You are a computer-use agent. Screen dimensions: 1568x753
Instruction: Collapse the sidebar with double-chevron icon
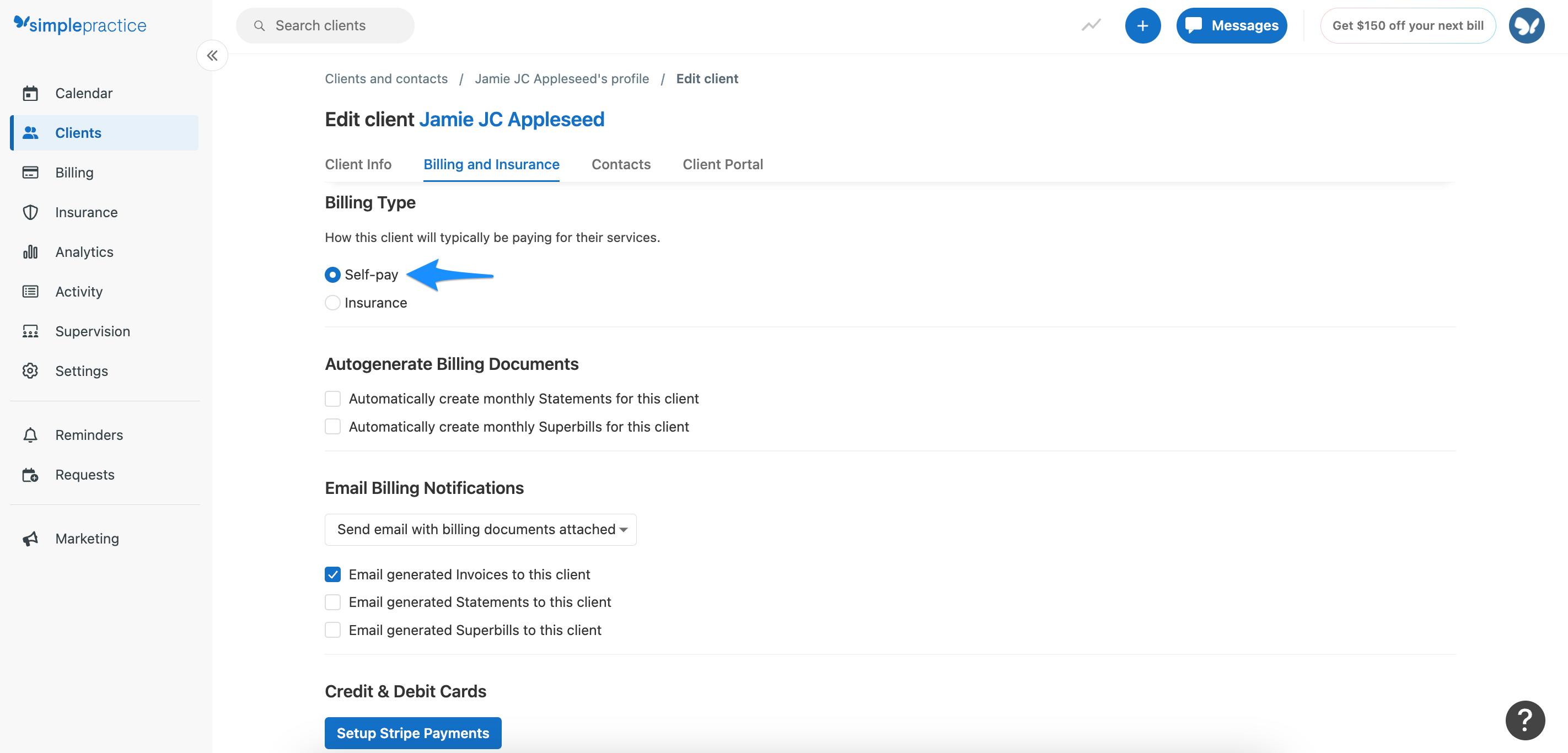click(x=212, y=55)
